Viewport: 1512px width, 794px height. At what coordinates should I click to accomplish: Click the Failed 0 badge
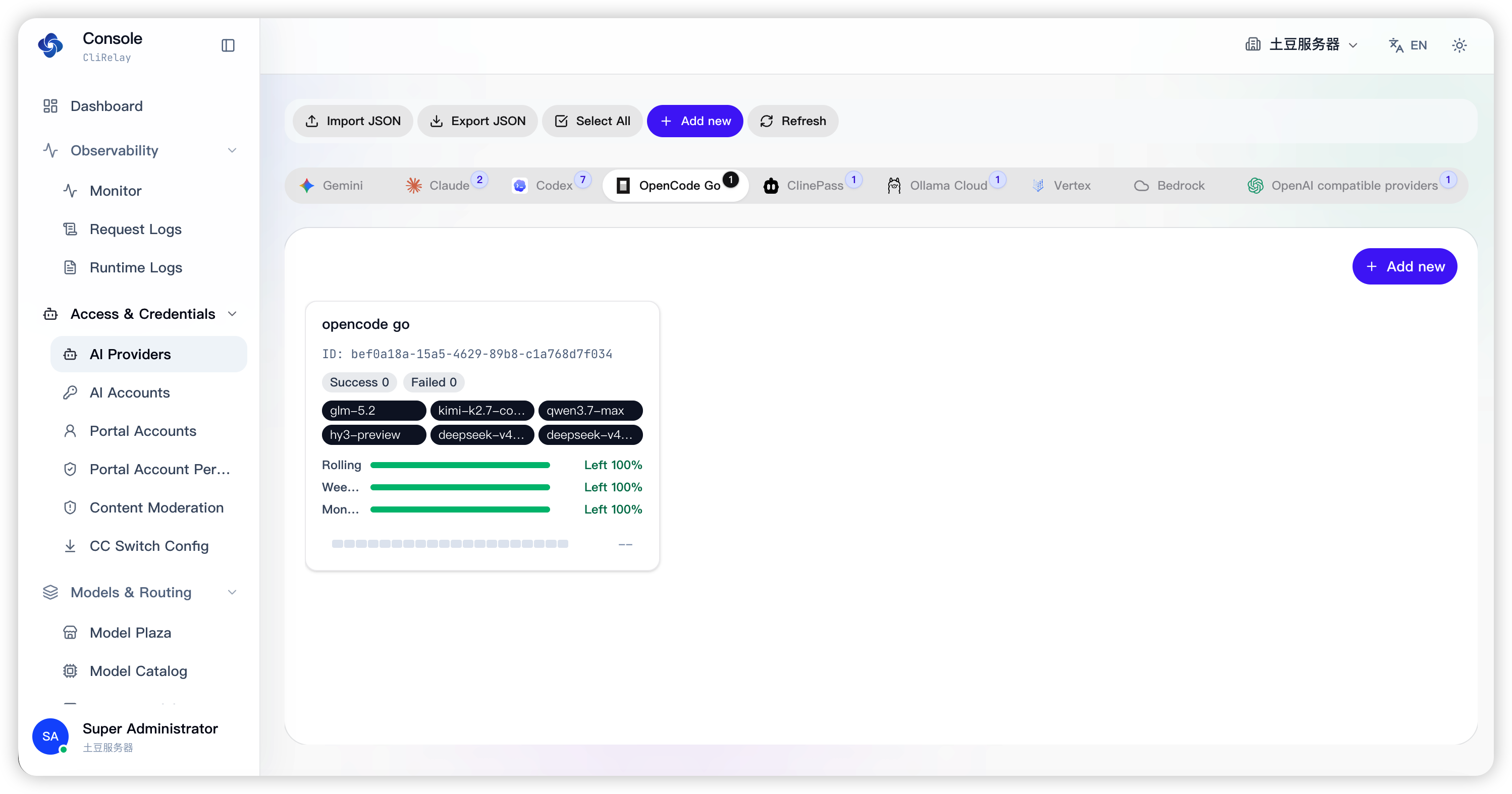(x=433, y=382)
